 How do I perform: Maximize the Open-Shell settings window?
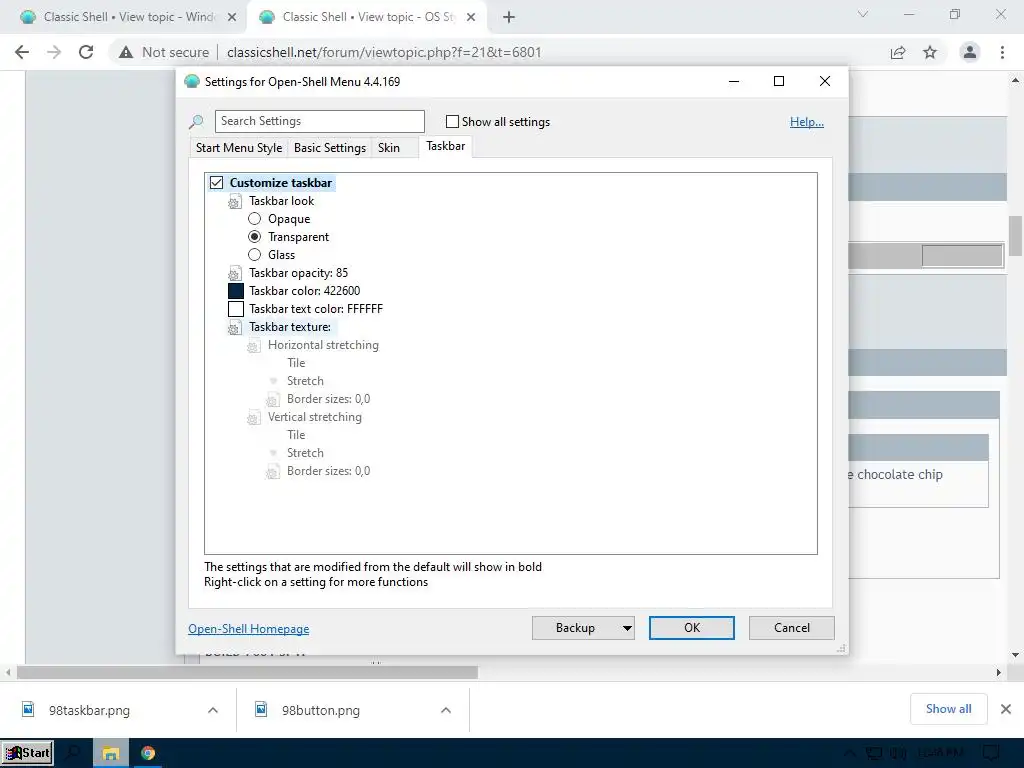[778, 81]
